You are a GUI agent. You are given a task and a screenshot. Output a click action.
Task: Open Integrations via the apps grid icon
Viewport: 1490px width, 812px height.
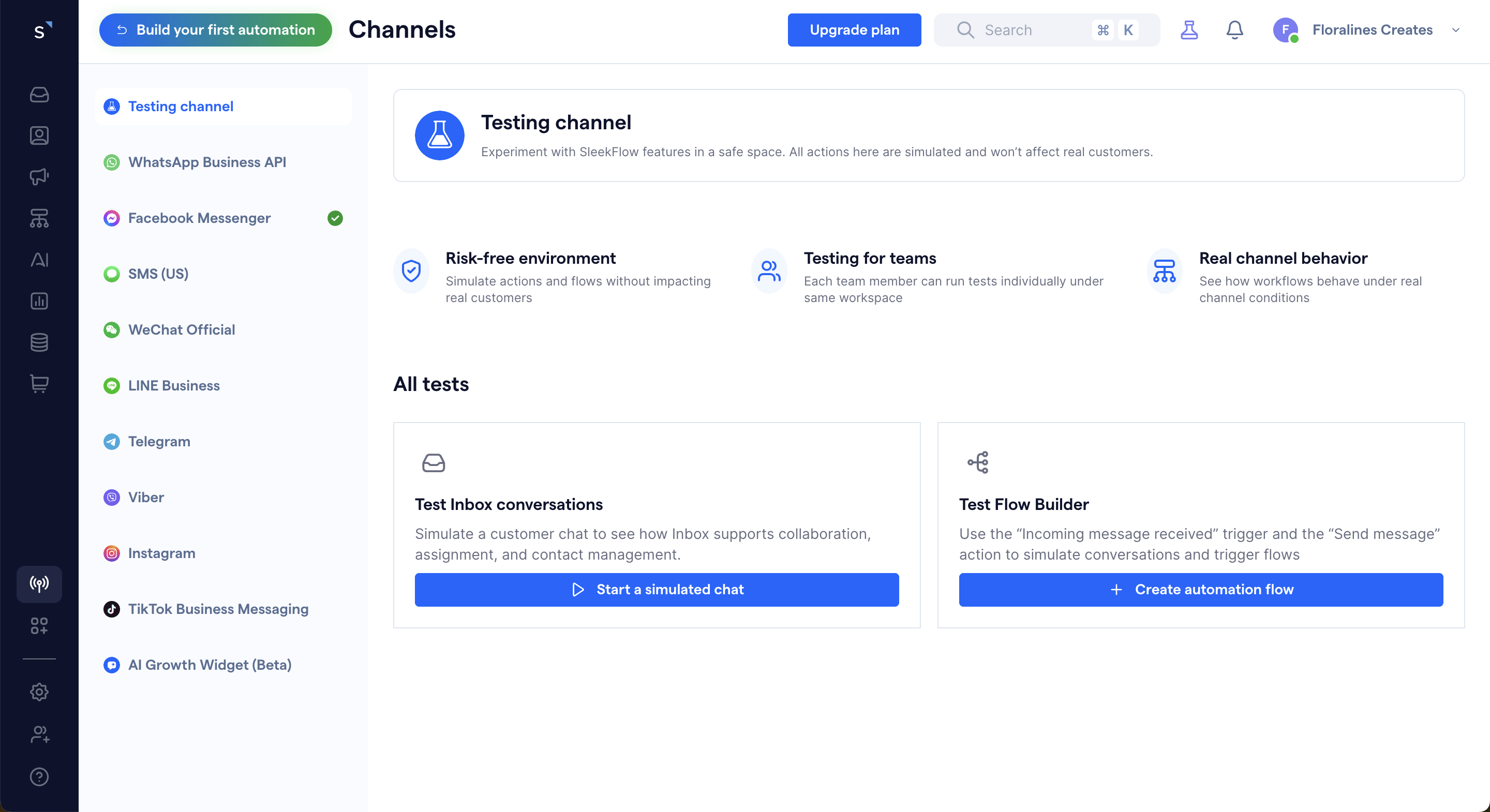[39, 626]
